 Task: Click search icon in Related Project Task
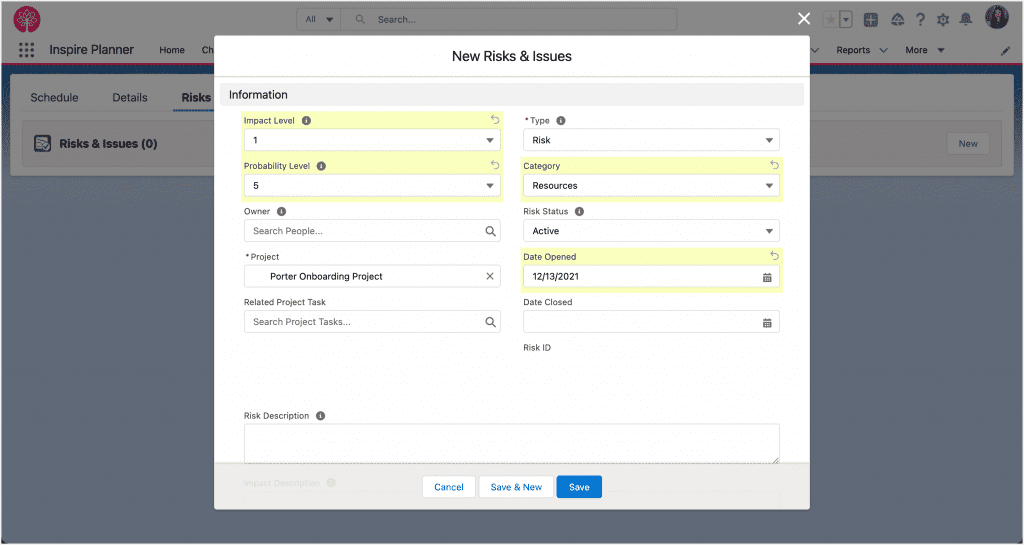490,322
